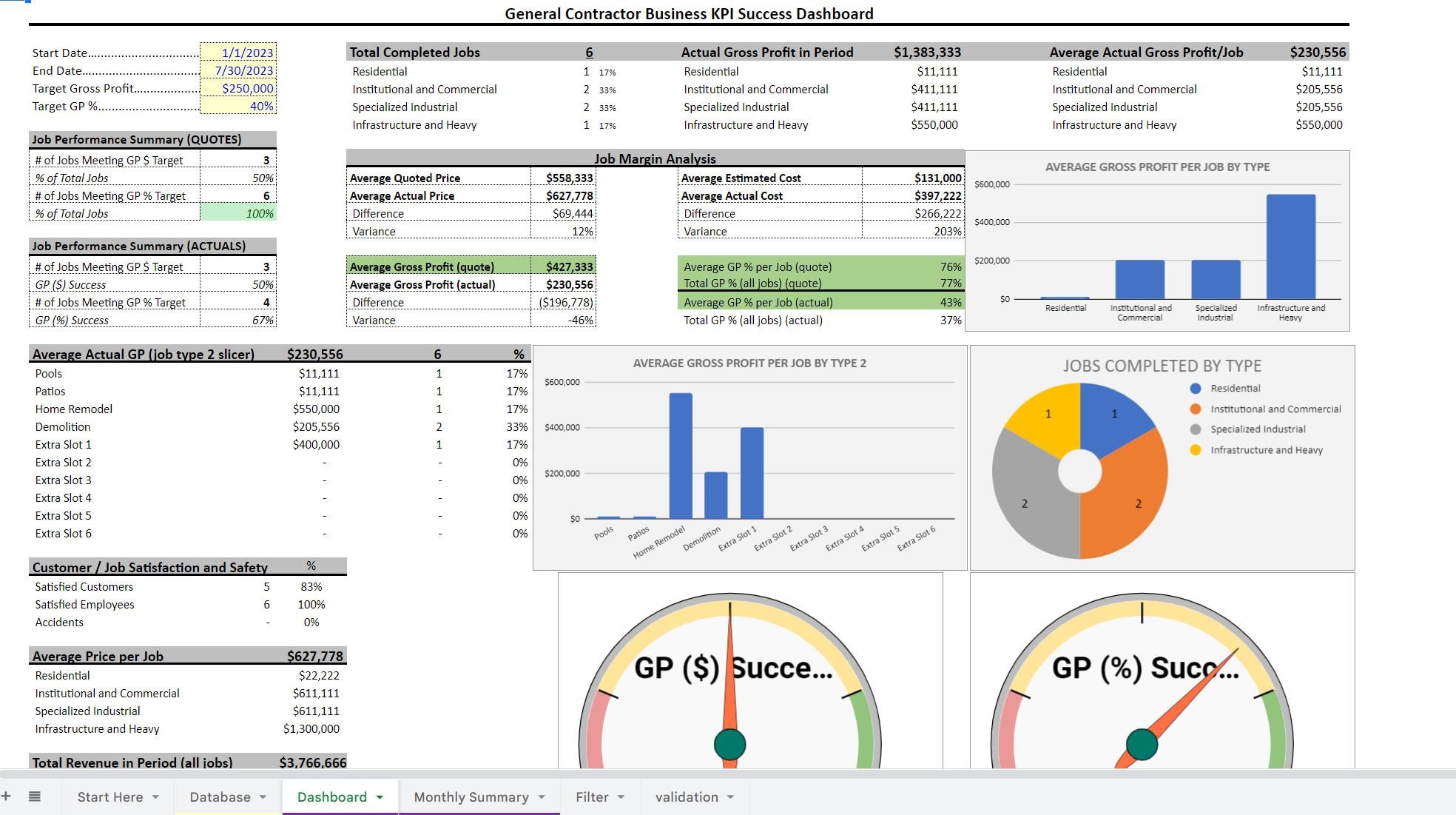Select the validation sheet tab
The width and height of the screenshot is (1456, 815).
[x=687, y=797]
